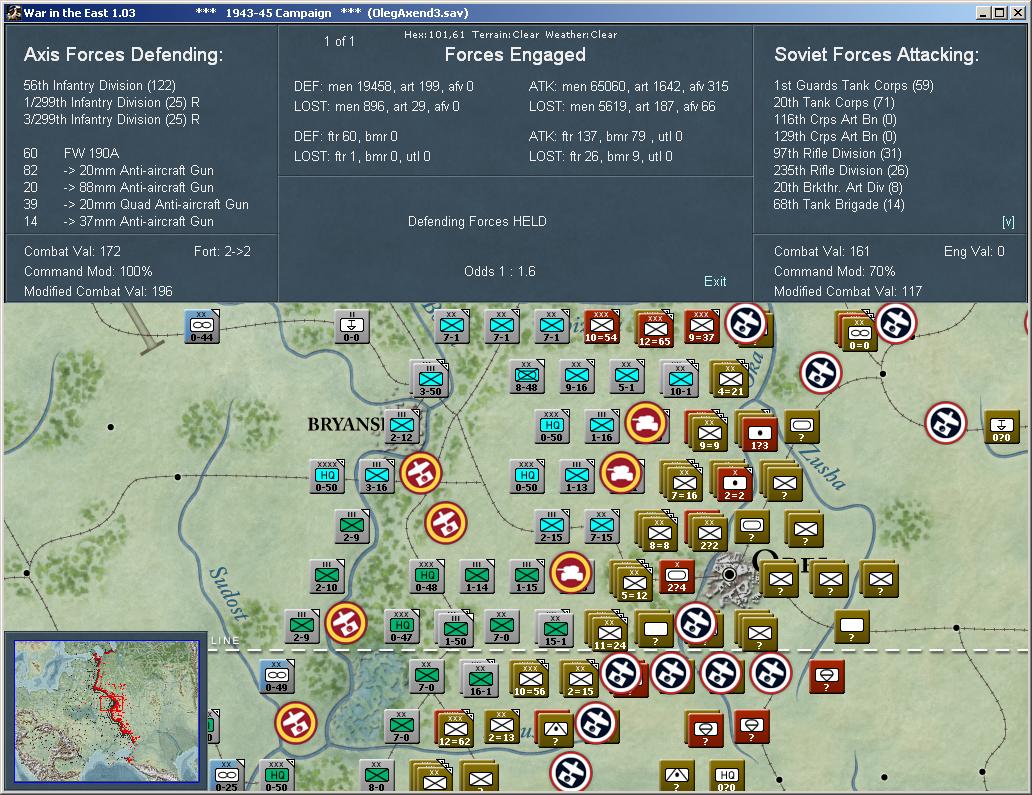Select the 1-15 green regiment counter
The width and height of the screenshot is (1032, 795).
527,577
